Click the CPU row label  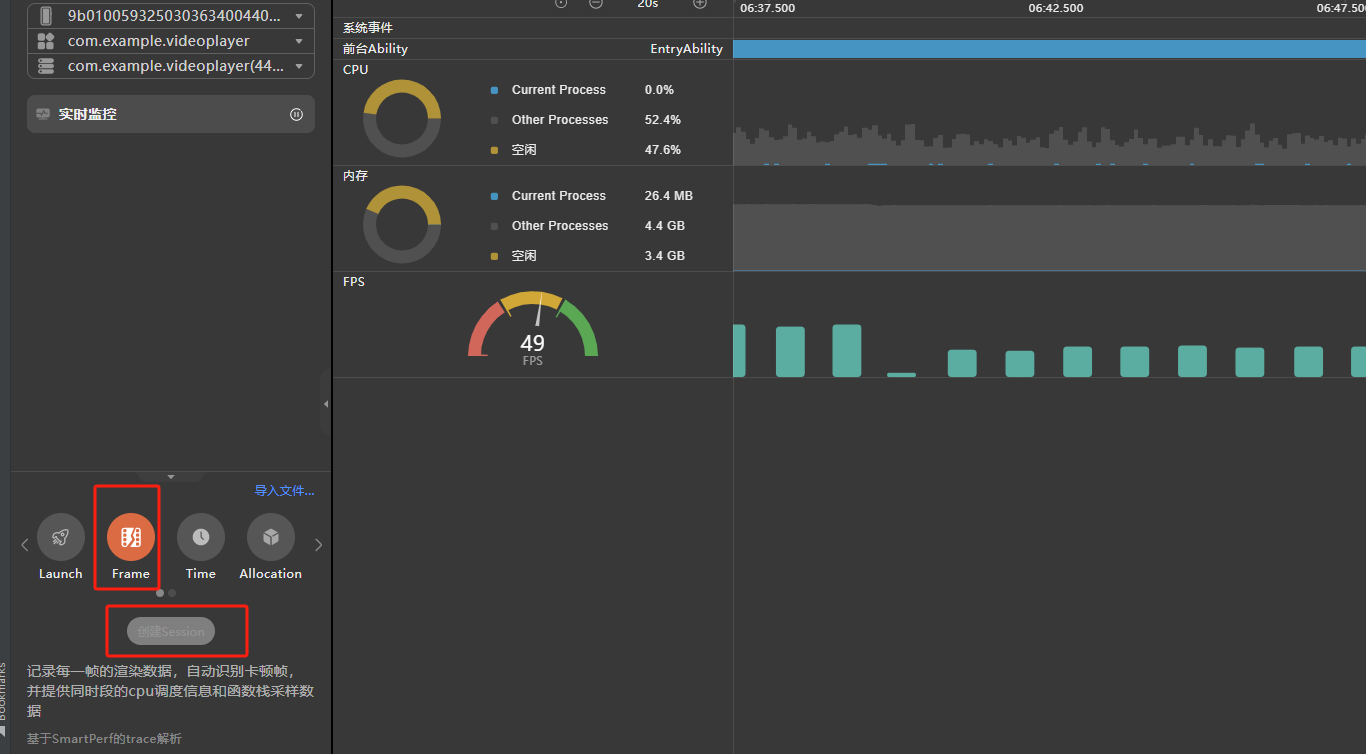[x=355, y=70]
